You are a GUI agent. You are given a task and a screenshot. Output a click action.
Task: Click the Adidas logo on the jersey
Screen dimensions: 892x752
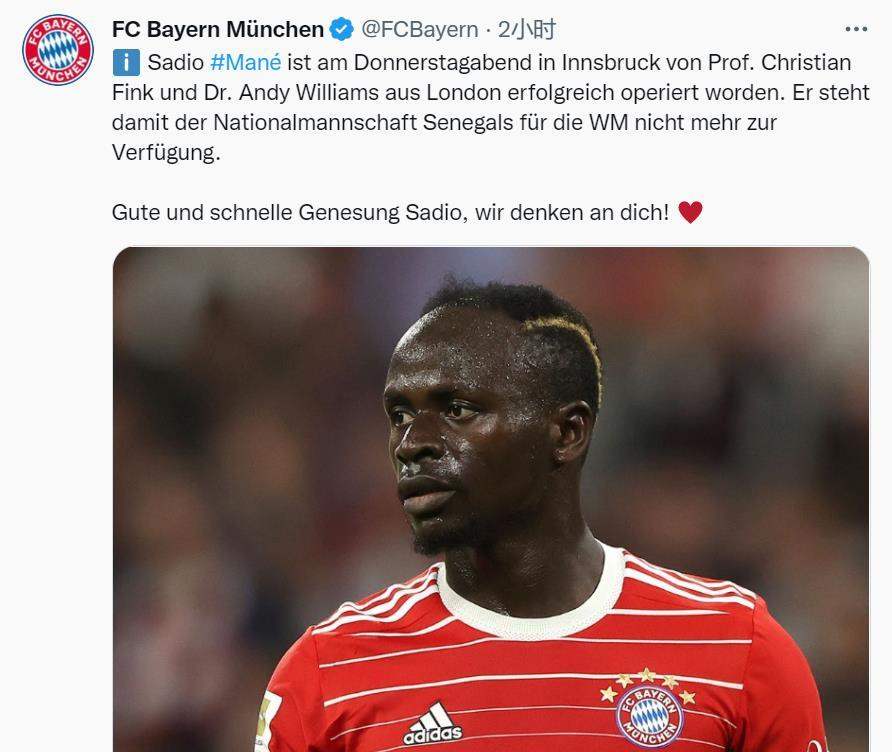click(433, 724)
